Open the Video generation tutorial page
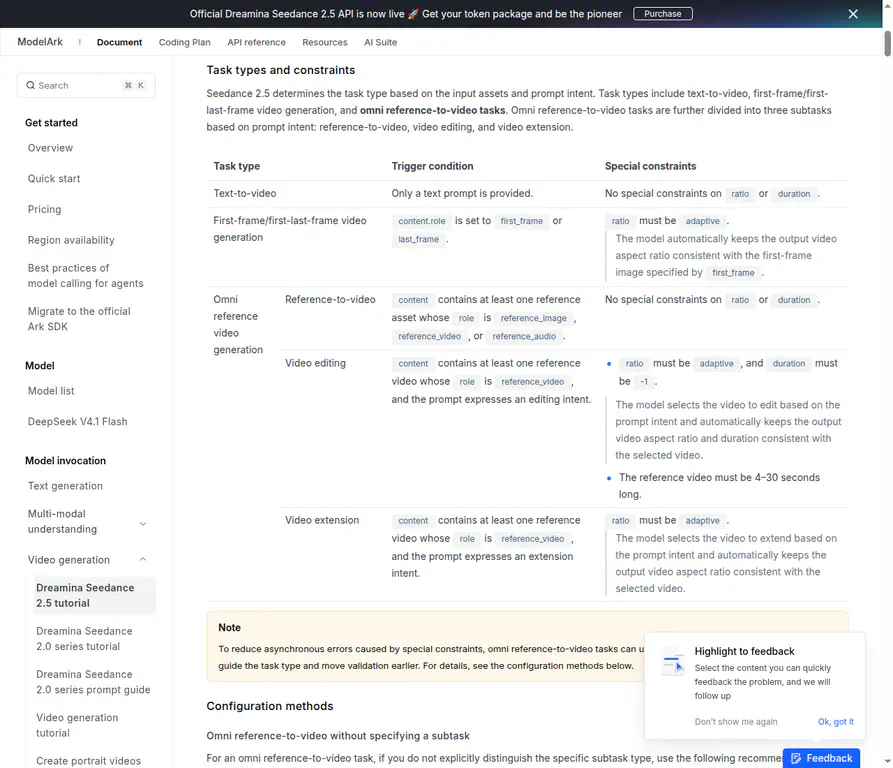The width and height of the screenshot is (893, 768). [77, 725]
